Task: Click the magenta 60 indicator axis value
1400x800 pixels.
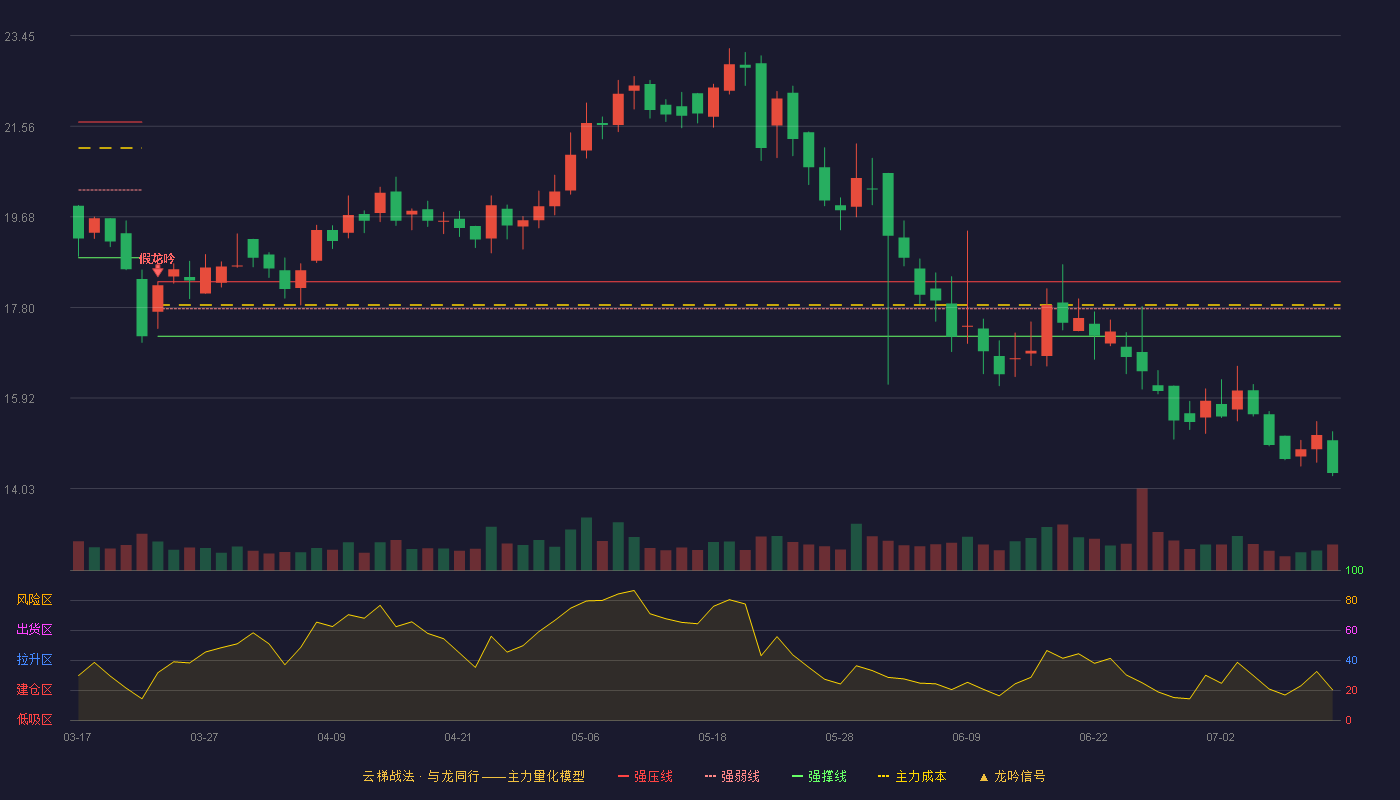Action: [1351, 630]
